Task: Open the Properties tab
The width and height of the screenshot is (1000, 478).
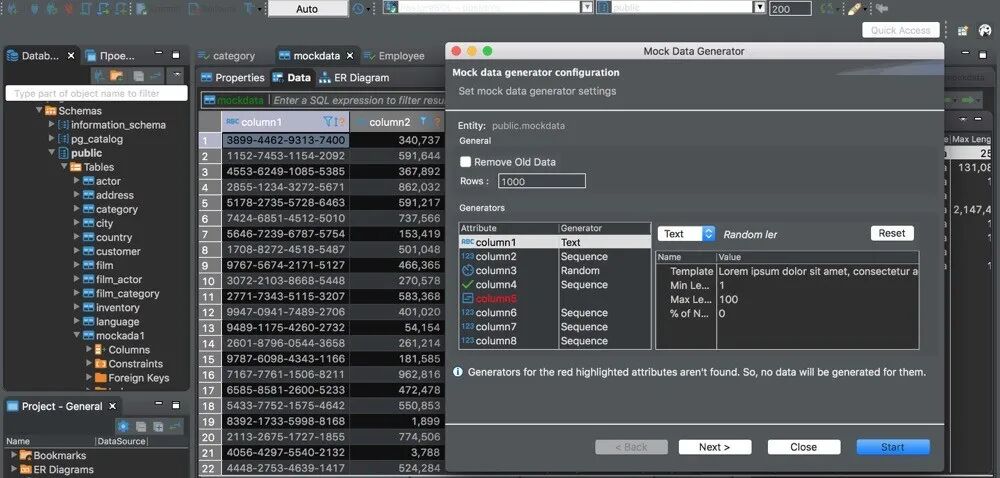Action: tap(232, 78)
